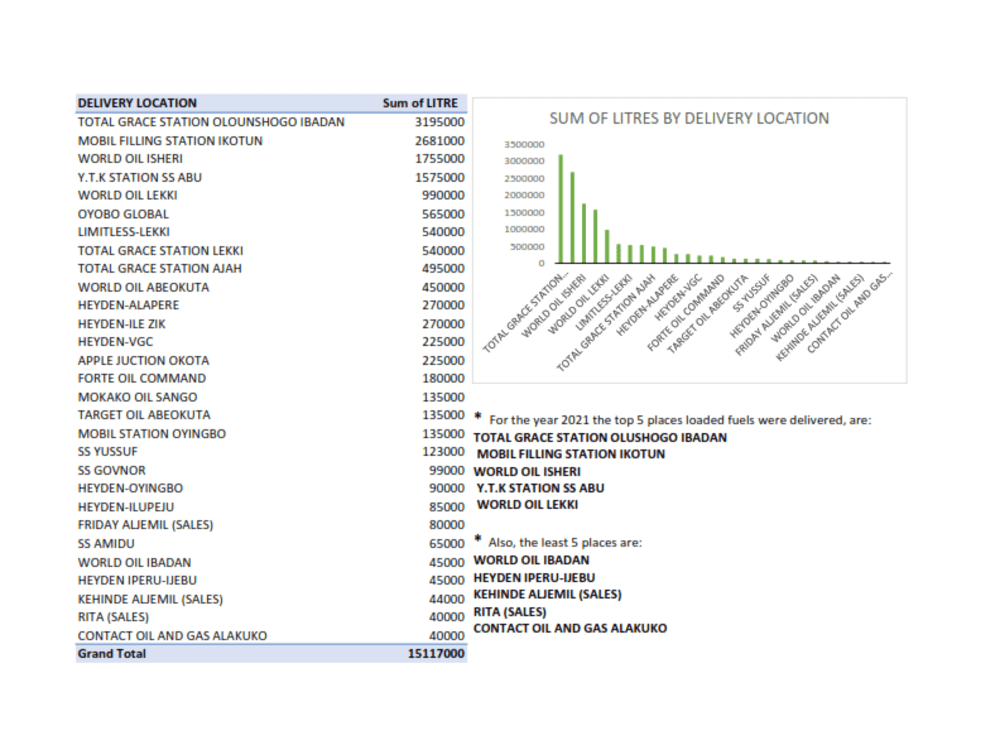Screen dimensions: 1000x750
Task: Select the value 123000
Action: pyautogui.click(x=443, y=452)
